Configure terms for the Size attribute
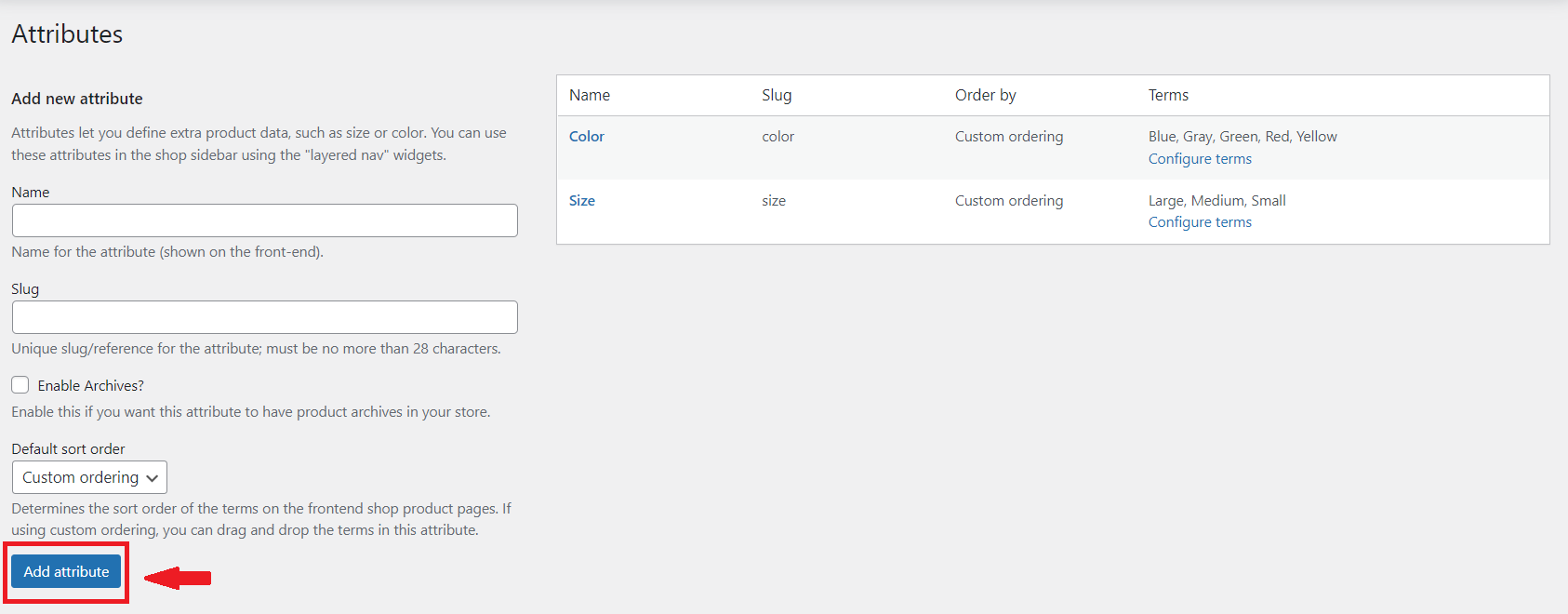This screenshot has width=1568, height=614. [1200, 222]
